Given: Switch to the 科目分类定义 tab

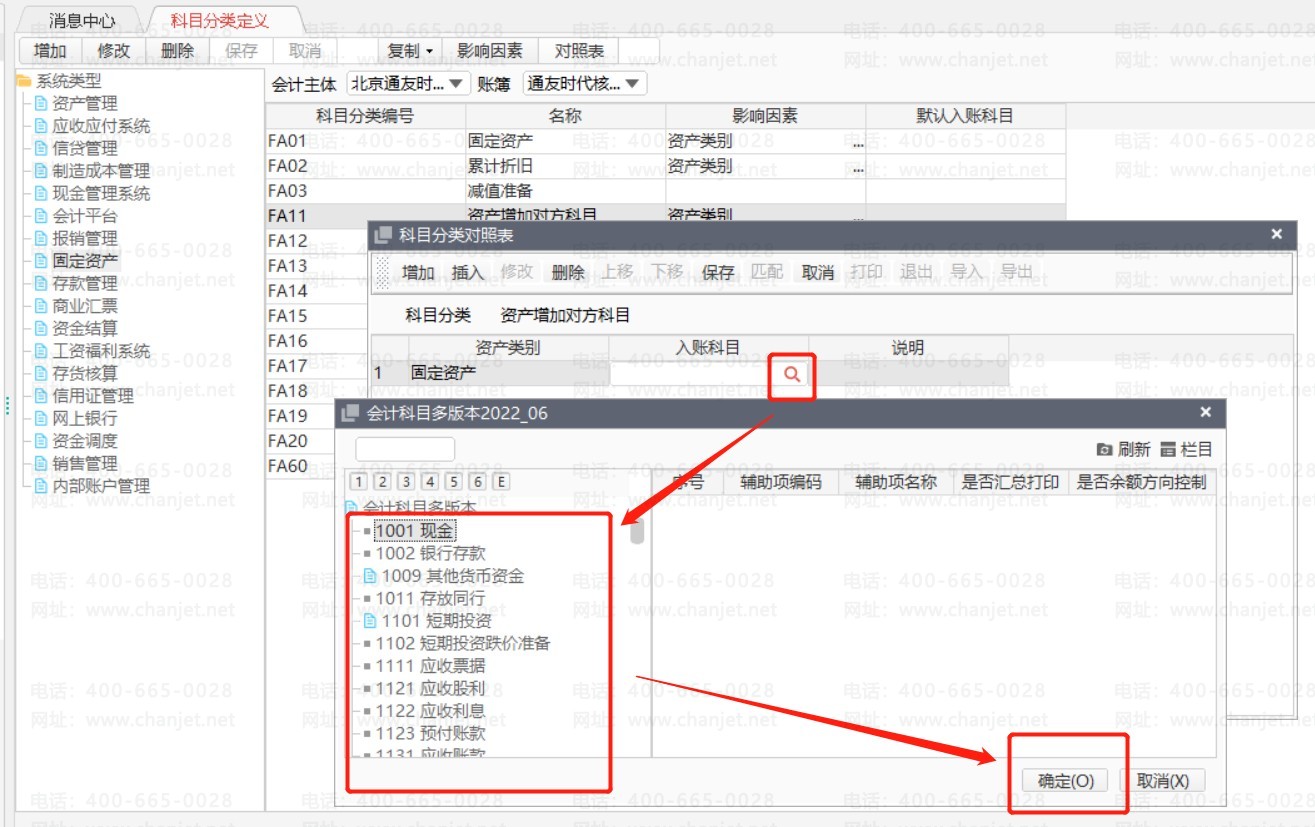Looking at the screenshot, I should (x=219, y=20).
